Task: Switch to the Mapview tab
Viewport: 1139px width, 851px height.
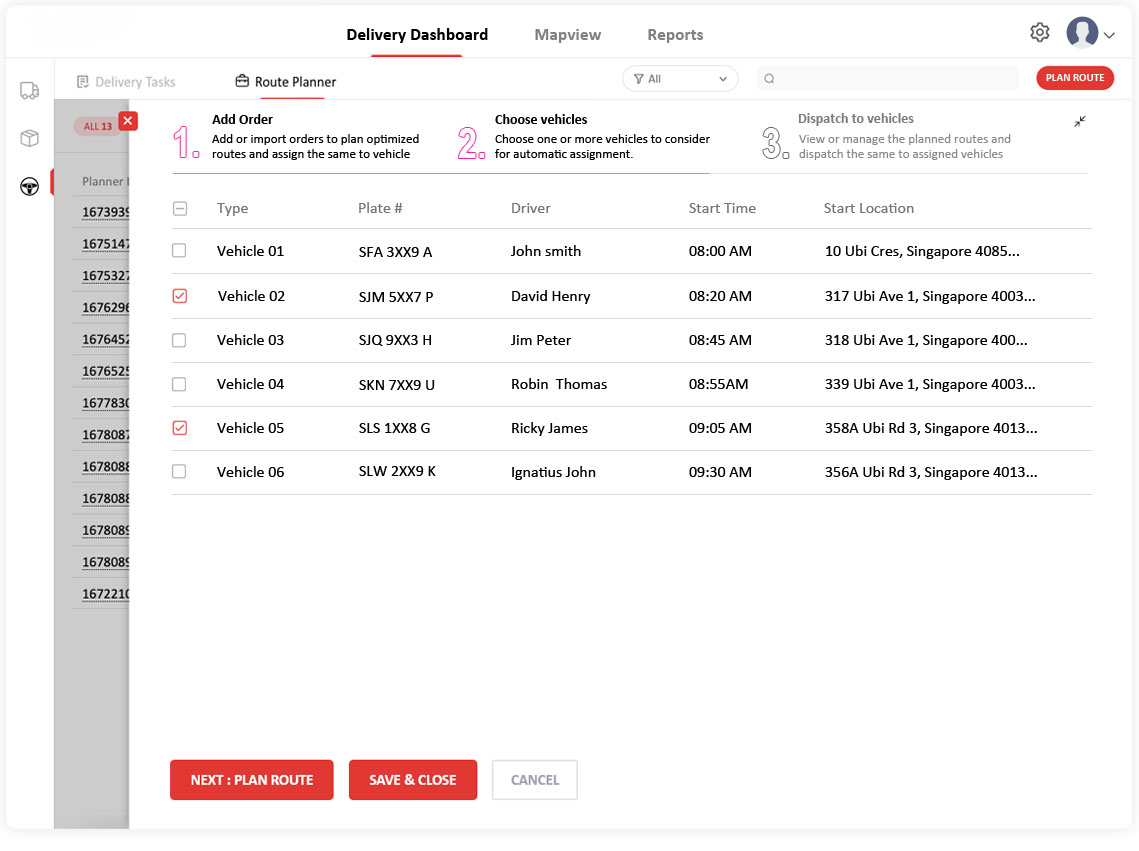Action: (567, 35)
